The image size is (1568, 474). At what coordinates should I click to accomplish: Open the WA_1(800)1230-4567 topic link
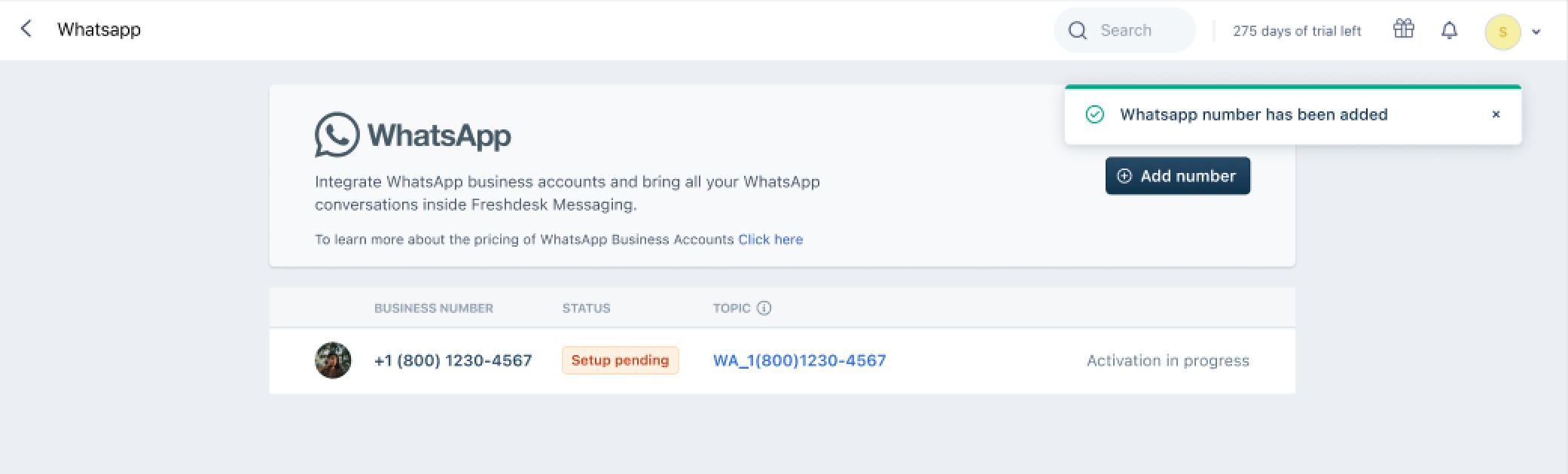coord(799,360)
